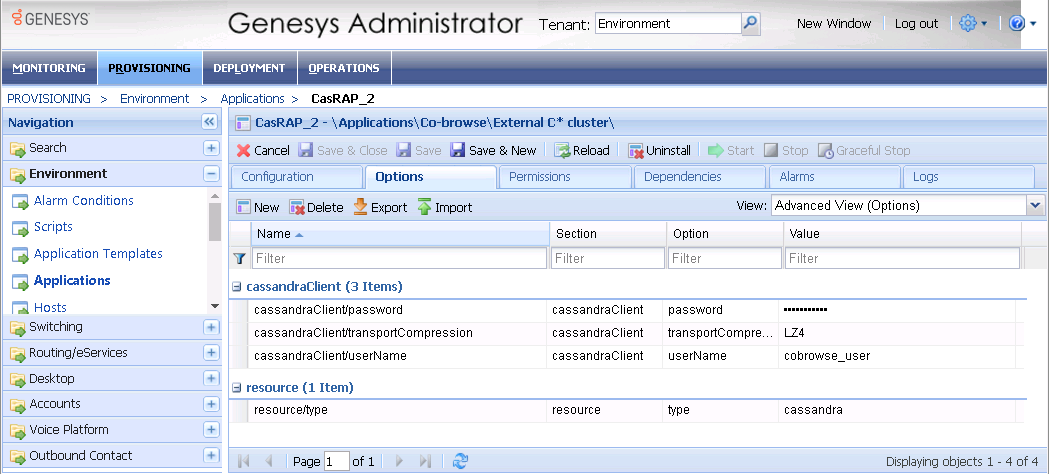Click the Save & Close toolbar button
Screen dimensions: 1049x474
coord(343,150)
